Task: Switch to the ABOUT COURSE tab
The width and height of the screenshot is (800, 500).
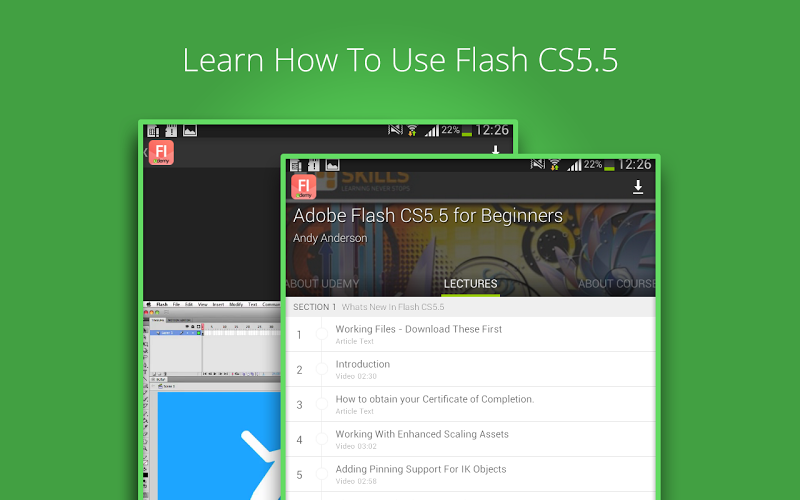Action: (x=617, y=284)
